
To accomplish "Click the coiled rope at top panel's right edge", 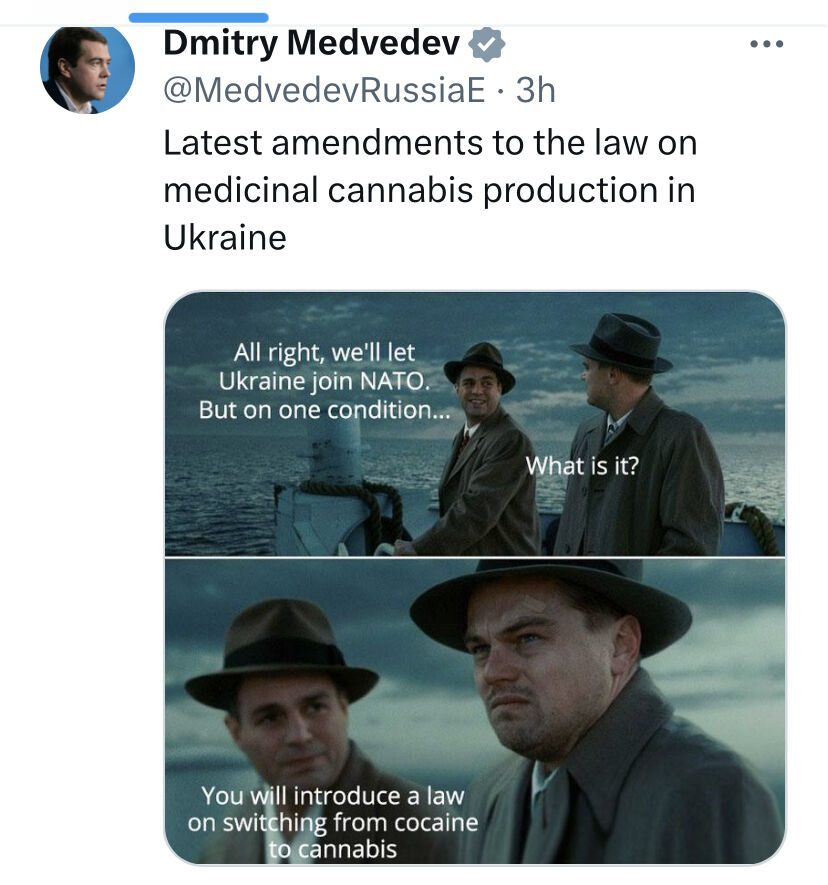I will [757, 525].
